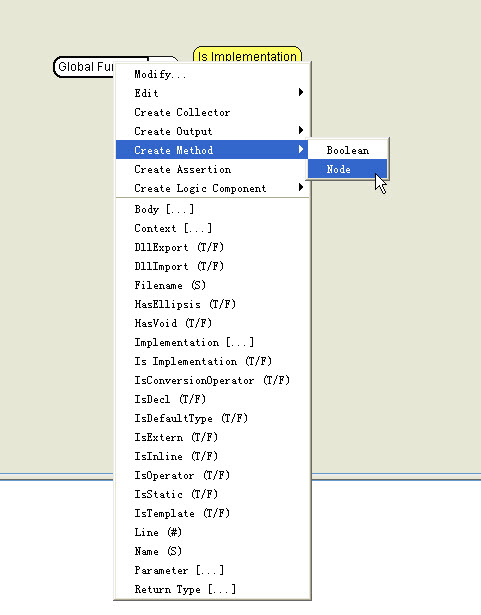Click the Create Method menu item
This screenshot has width=481, height=615.
point(212,150)
